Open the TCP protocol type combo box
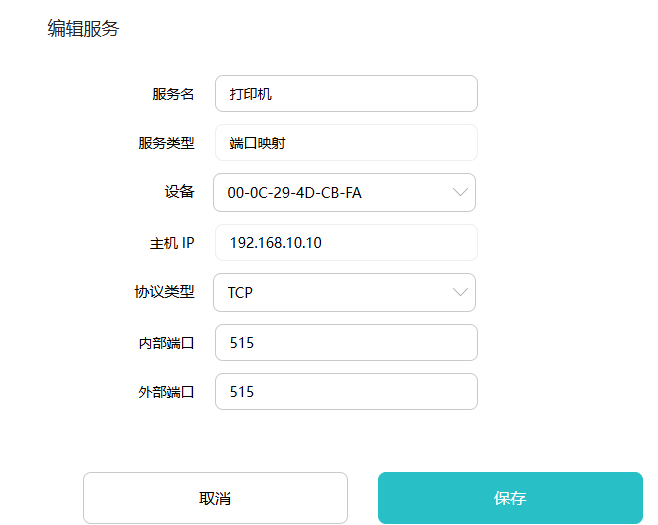The width and height of the screenshot is (658, 525). click(x=330, y=292)
